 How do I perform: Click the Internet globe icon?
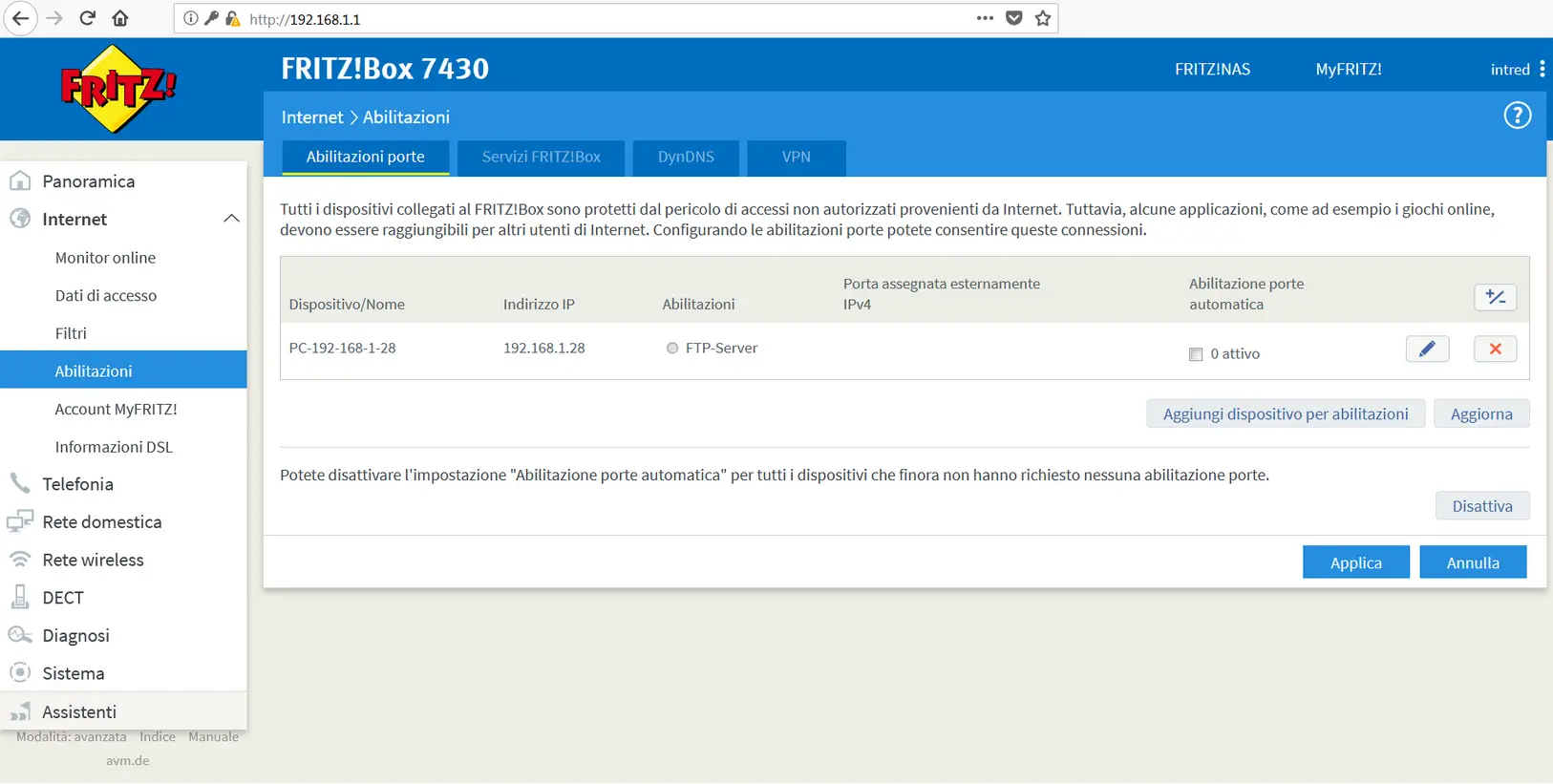20,219
